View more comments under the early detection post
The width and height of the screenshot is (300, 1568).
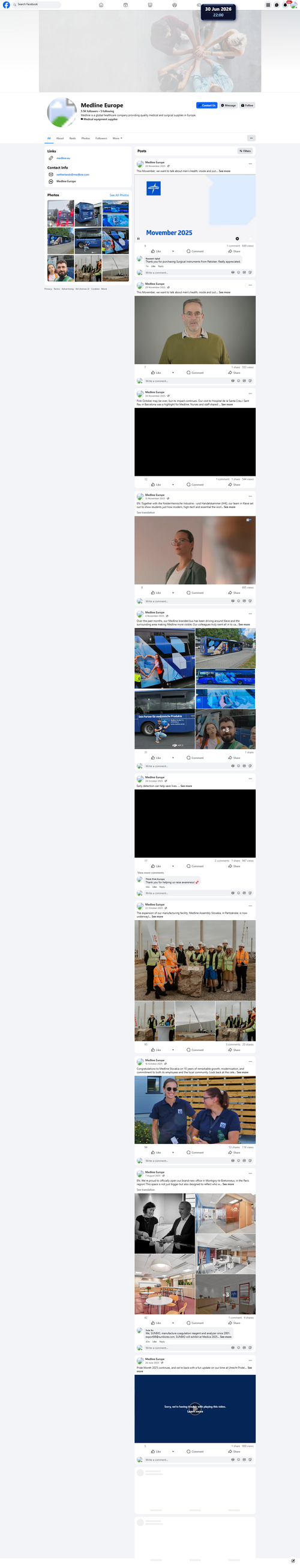tap(151, 873)
